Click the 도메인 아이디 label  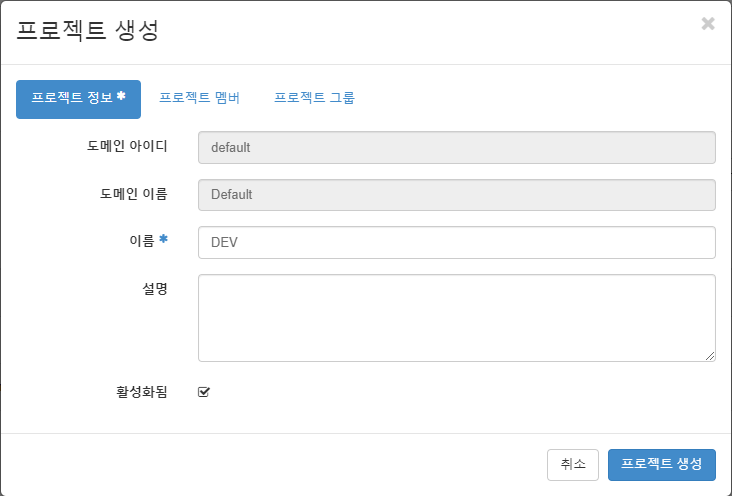pos(127,146)
